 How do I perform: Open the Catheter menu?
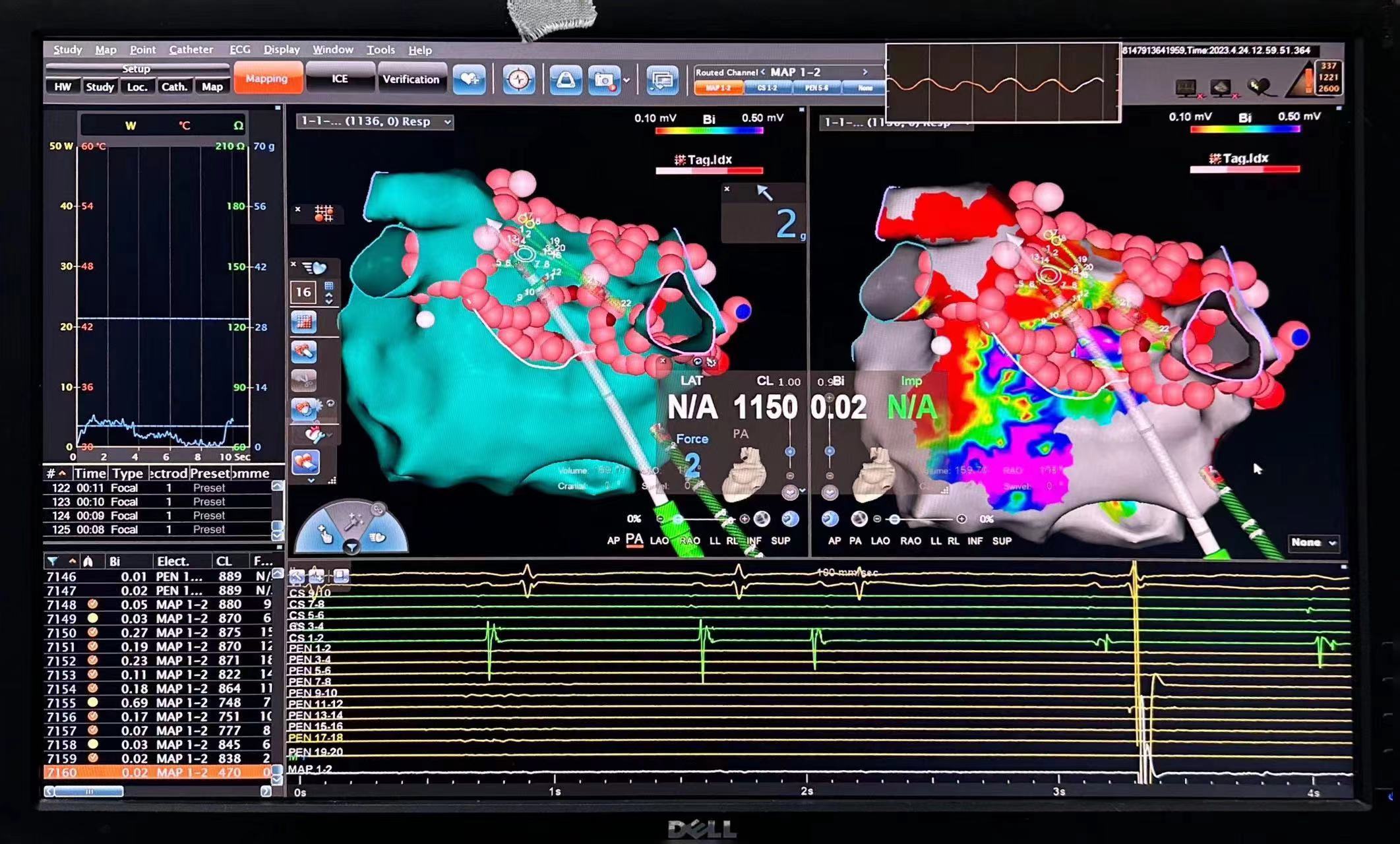191,49
